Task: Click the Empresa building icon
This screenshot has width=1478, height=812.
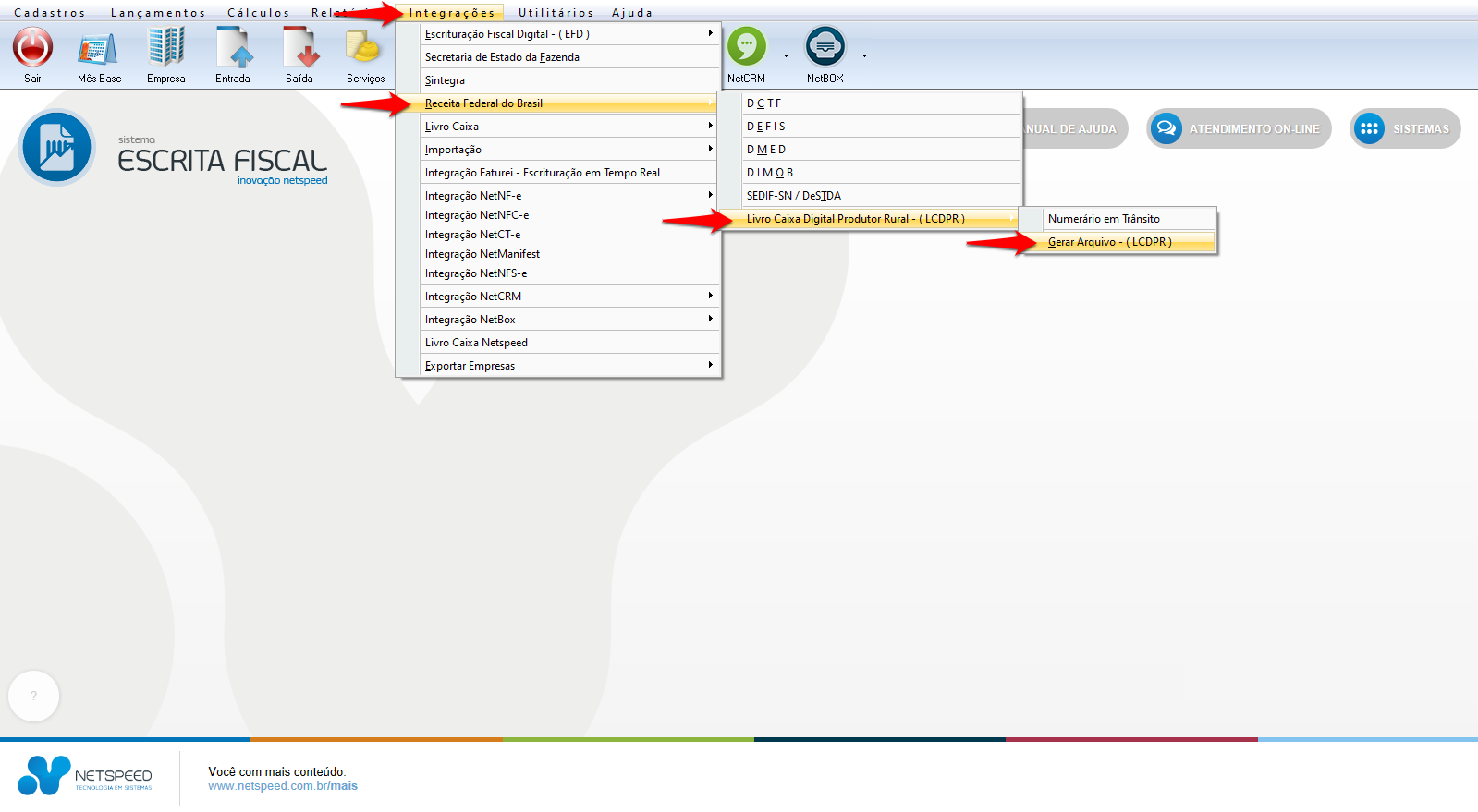Action: (166, 46)
